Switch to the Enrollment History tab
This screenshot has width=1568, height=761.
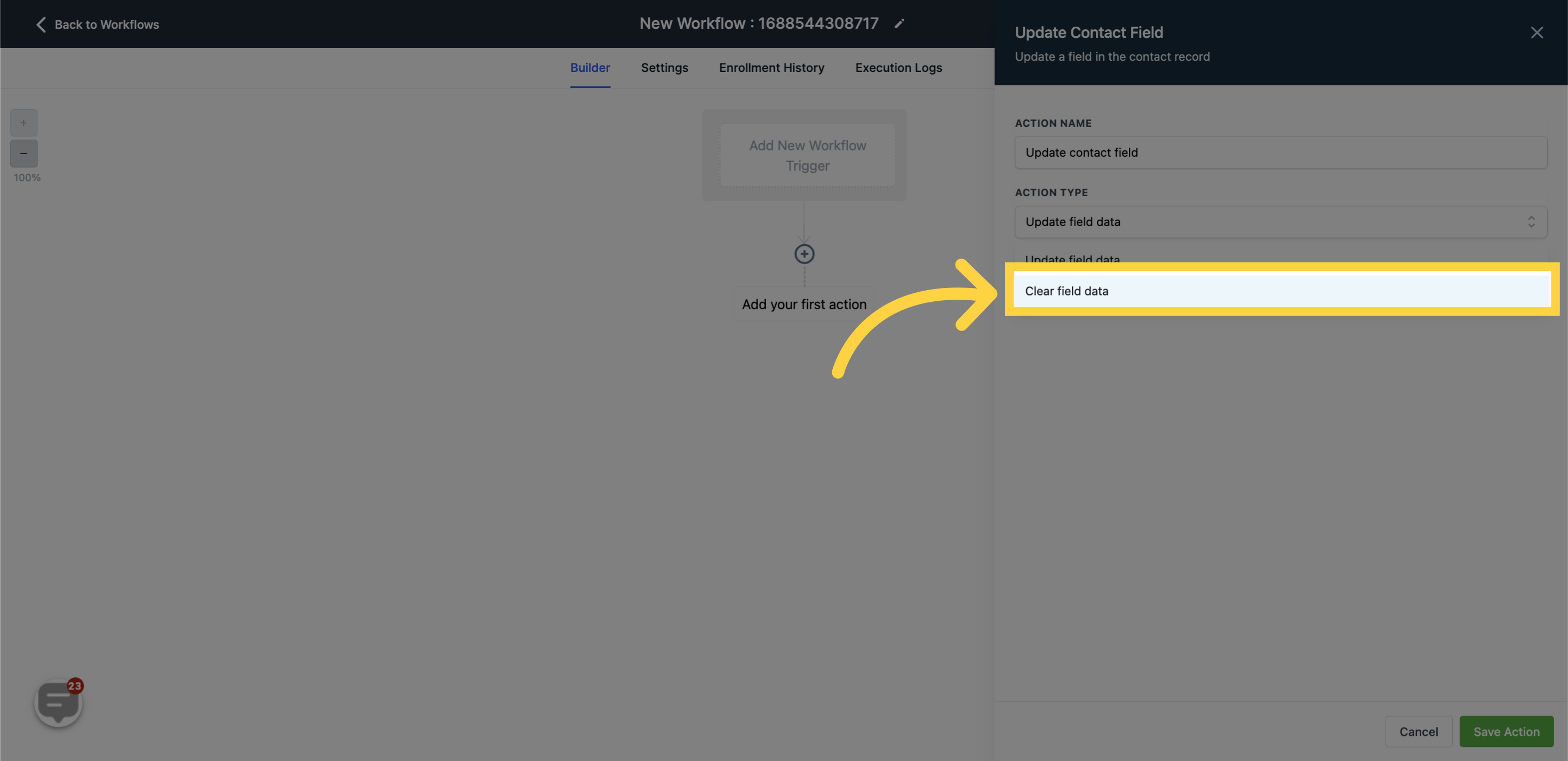point(771,67)
